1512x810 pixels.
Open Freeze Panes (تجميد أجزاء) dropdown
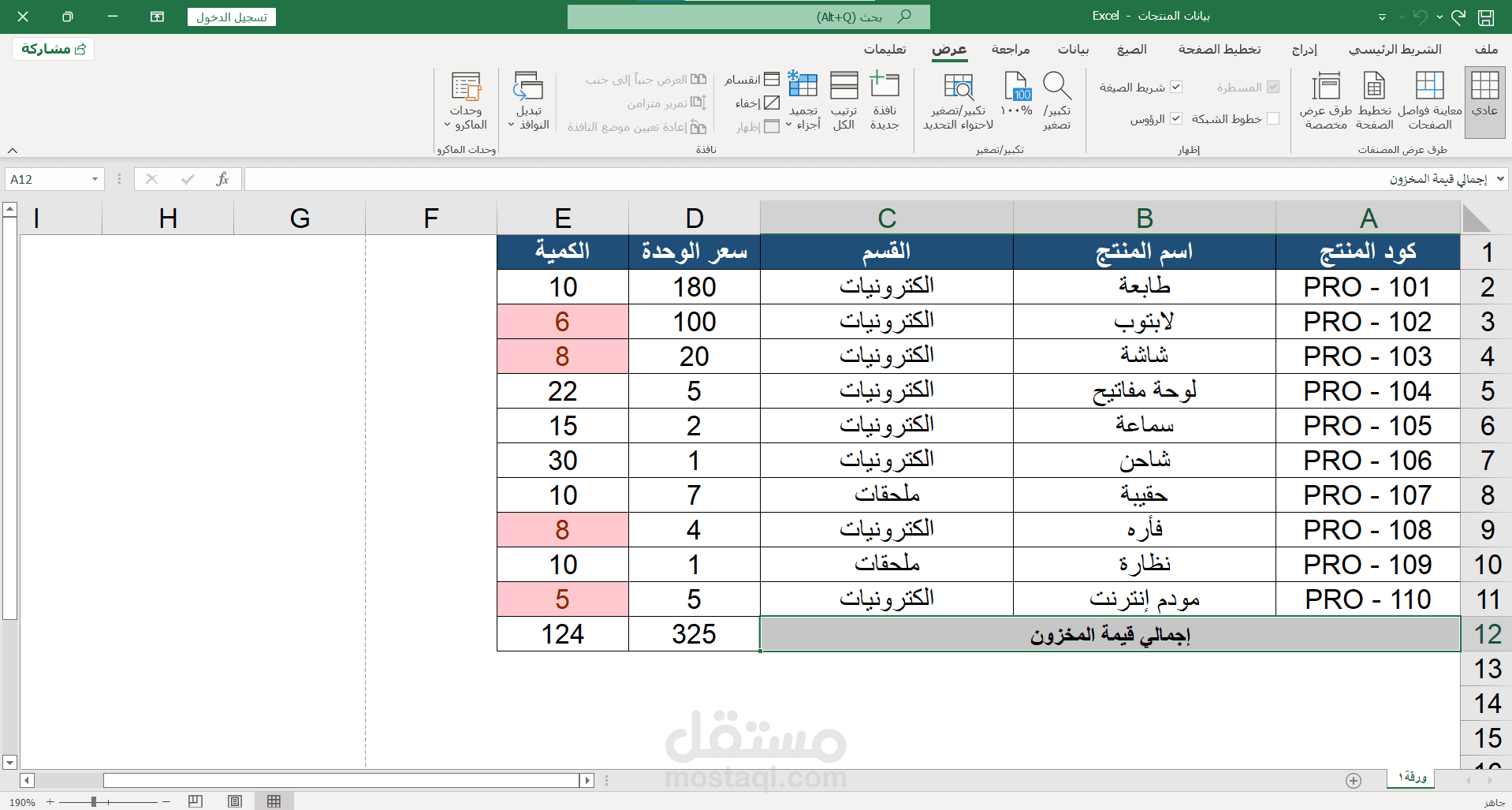tap(803, 101)
